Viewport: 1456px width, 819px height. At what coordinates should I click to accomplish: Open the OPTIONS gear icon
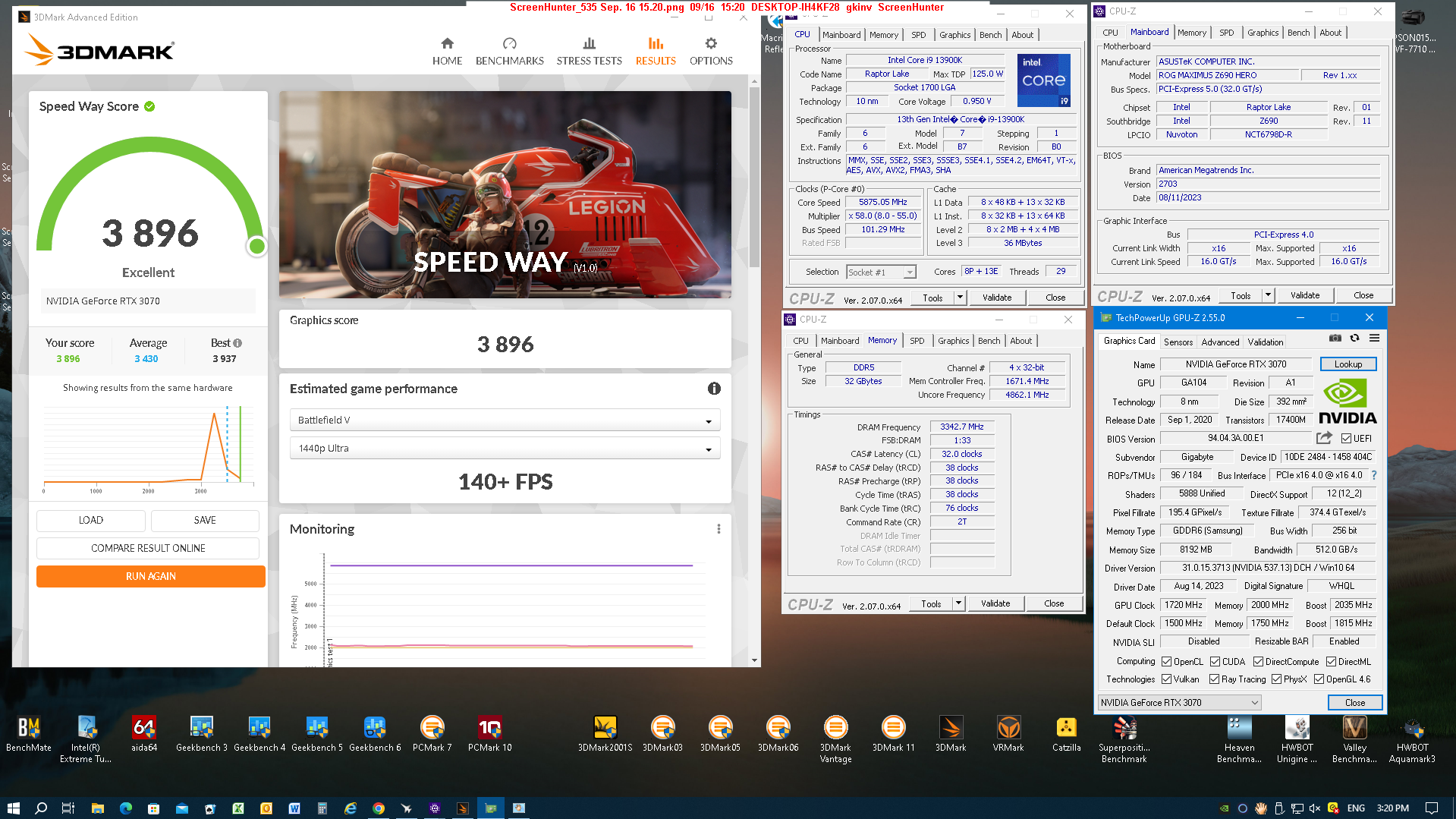click(710, 43)
